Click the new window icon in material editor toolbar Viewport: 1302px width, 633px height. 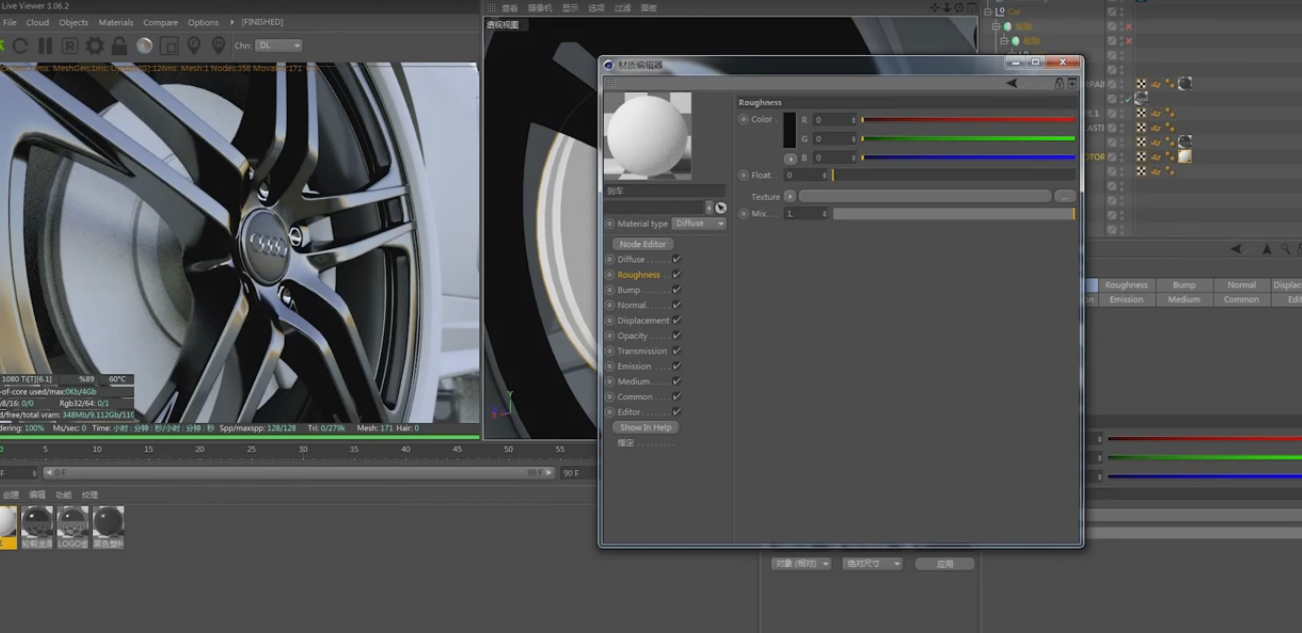[1072, 83]
